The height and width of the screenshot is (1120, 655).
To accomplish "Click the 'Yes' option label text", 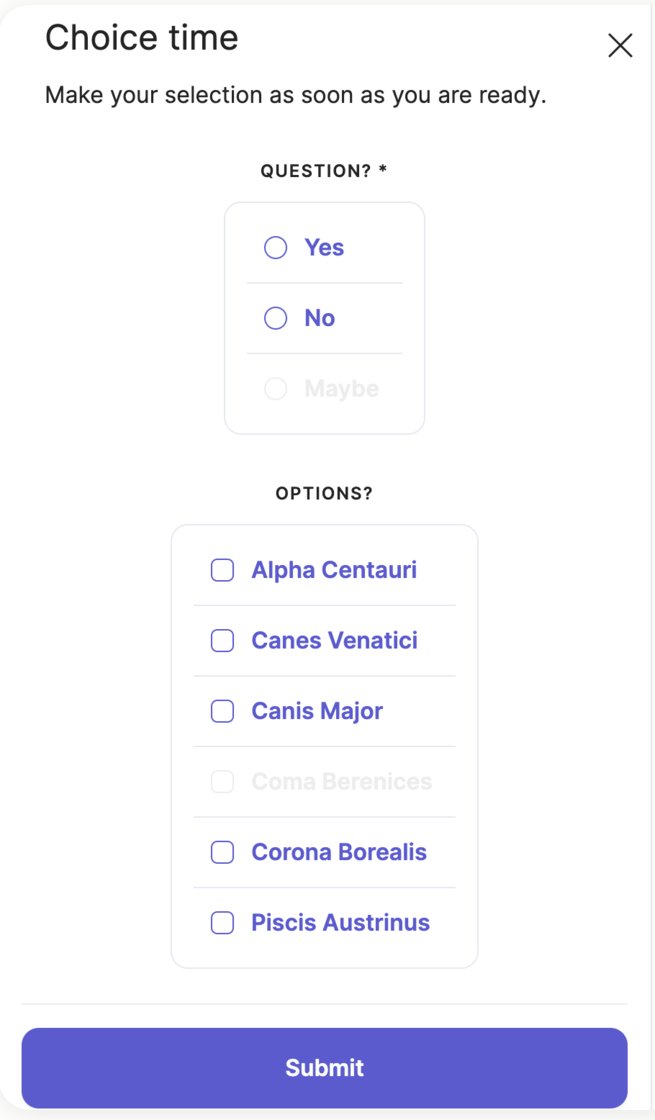I will click(324, 248).
